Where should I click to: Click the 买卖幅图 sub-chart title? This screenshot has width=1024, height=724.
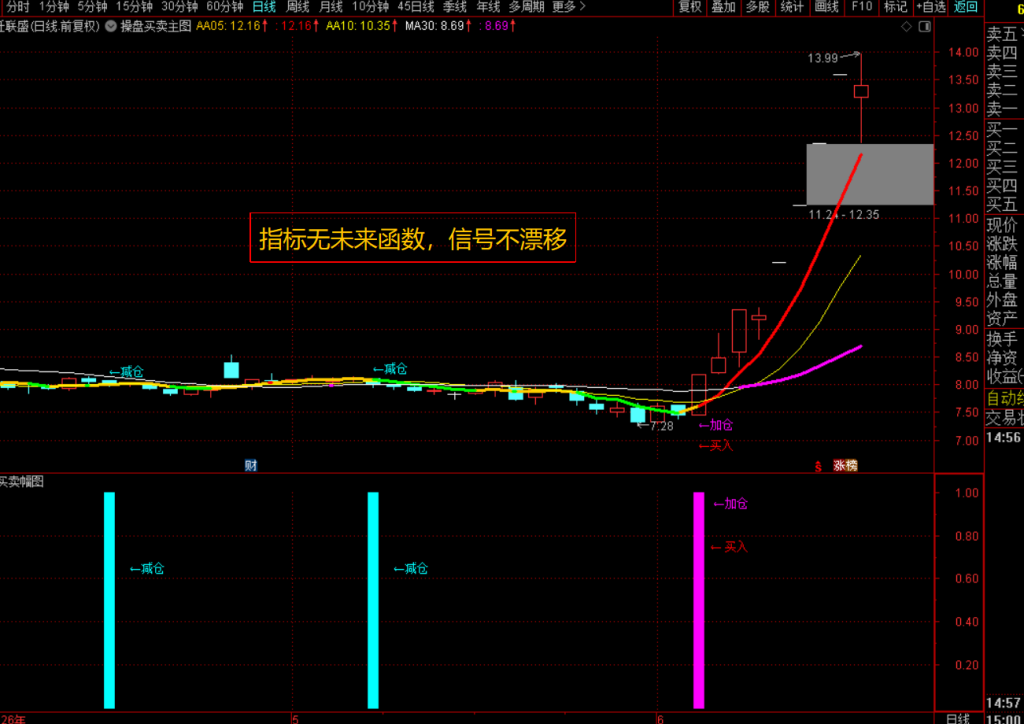click(x=22, y=481)
